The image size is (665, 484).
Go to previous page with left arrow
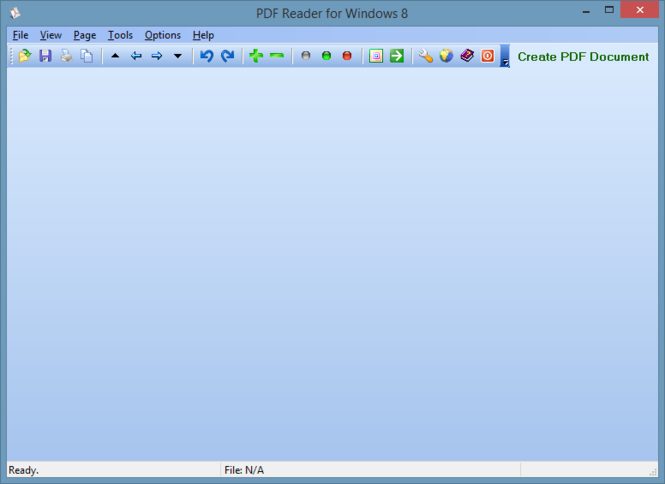(x=136, y=56)
